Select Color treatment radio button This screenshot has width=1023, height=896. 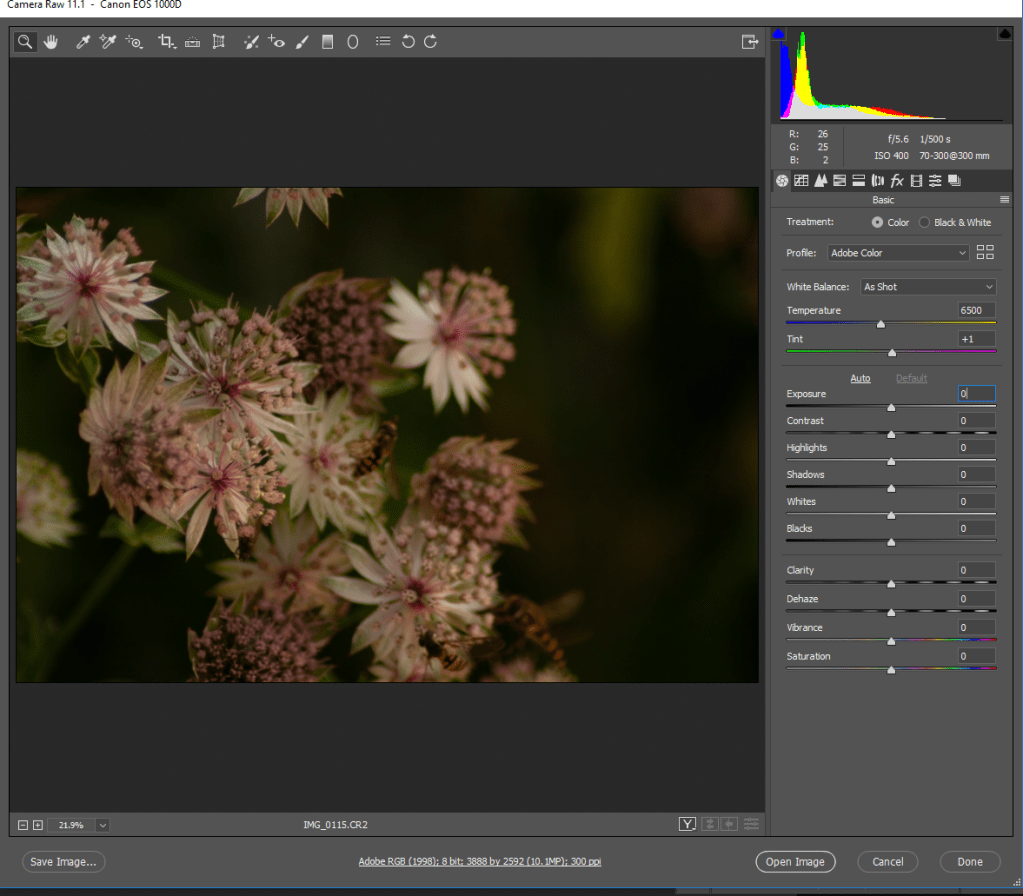pos(877,222)
